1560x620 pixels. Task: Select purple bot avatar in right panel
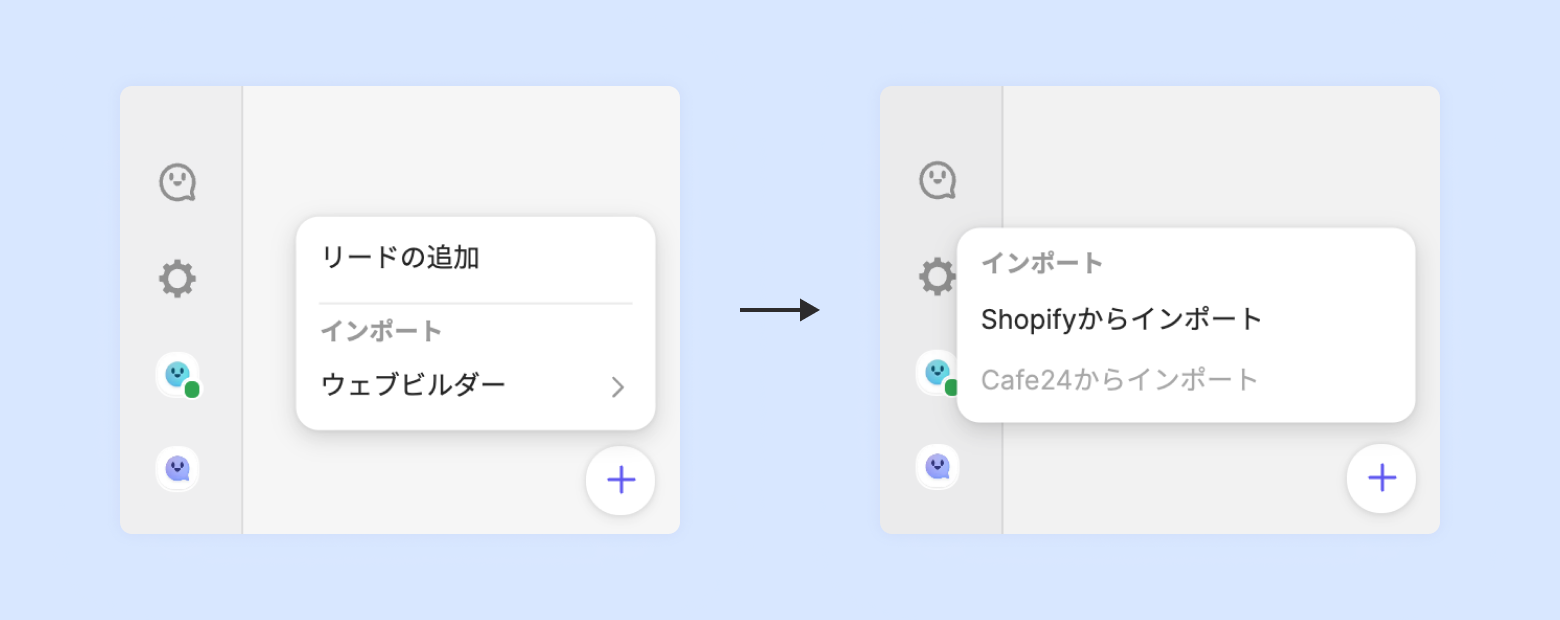937,466
